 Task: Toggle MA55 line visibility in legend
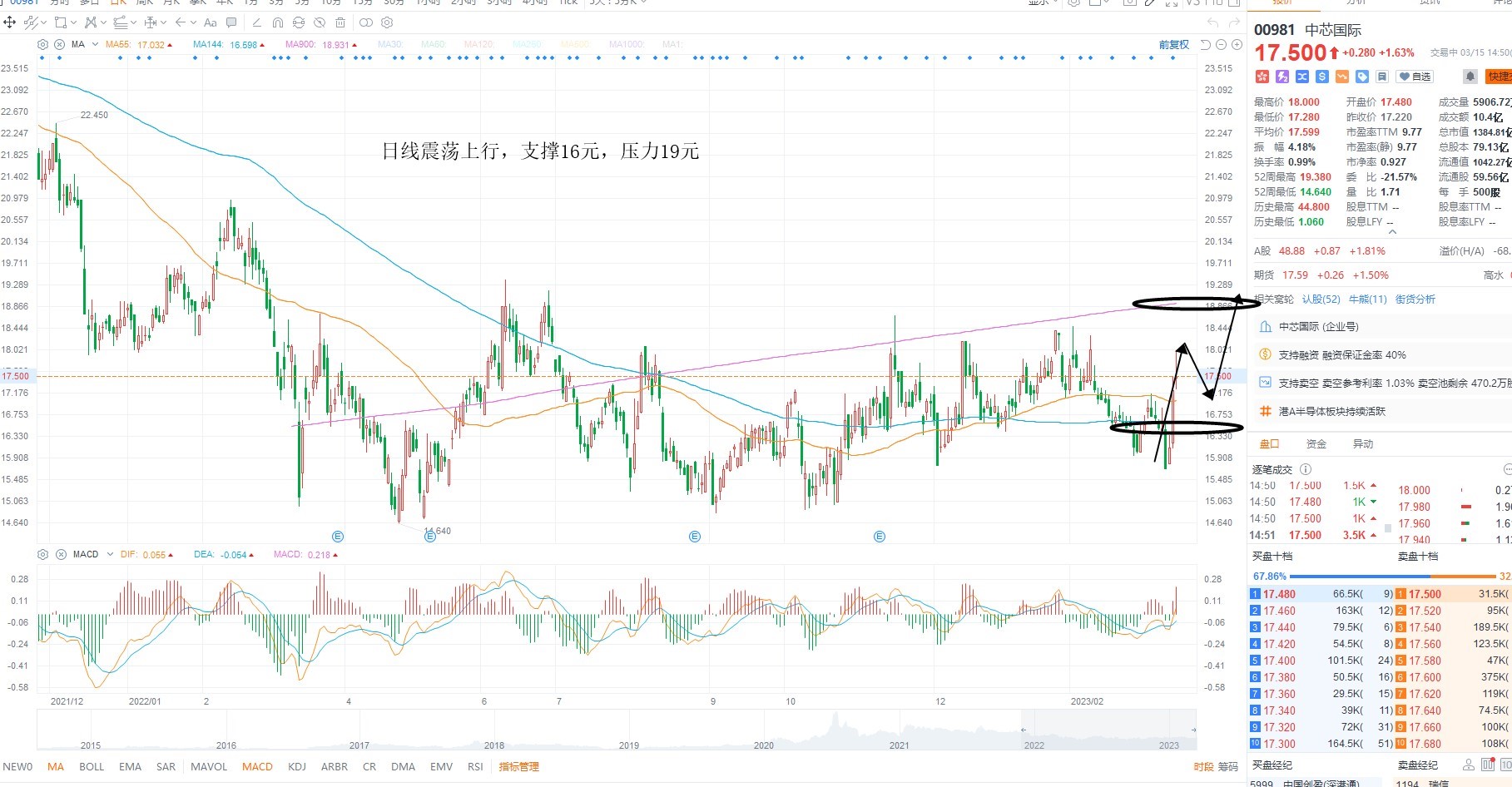click(x=139, y=45)
